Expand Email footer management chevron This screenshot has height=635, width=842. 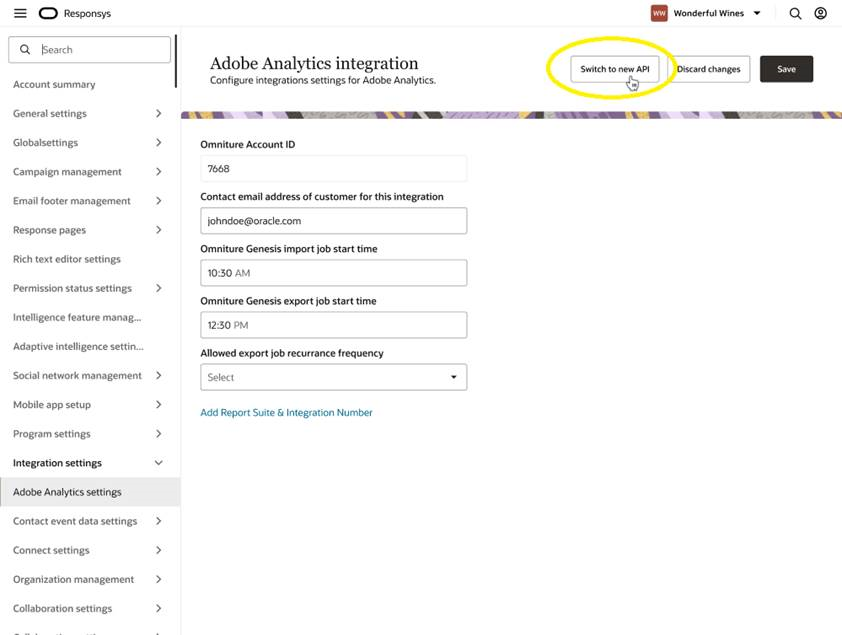158,201
